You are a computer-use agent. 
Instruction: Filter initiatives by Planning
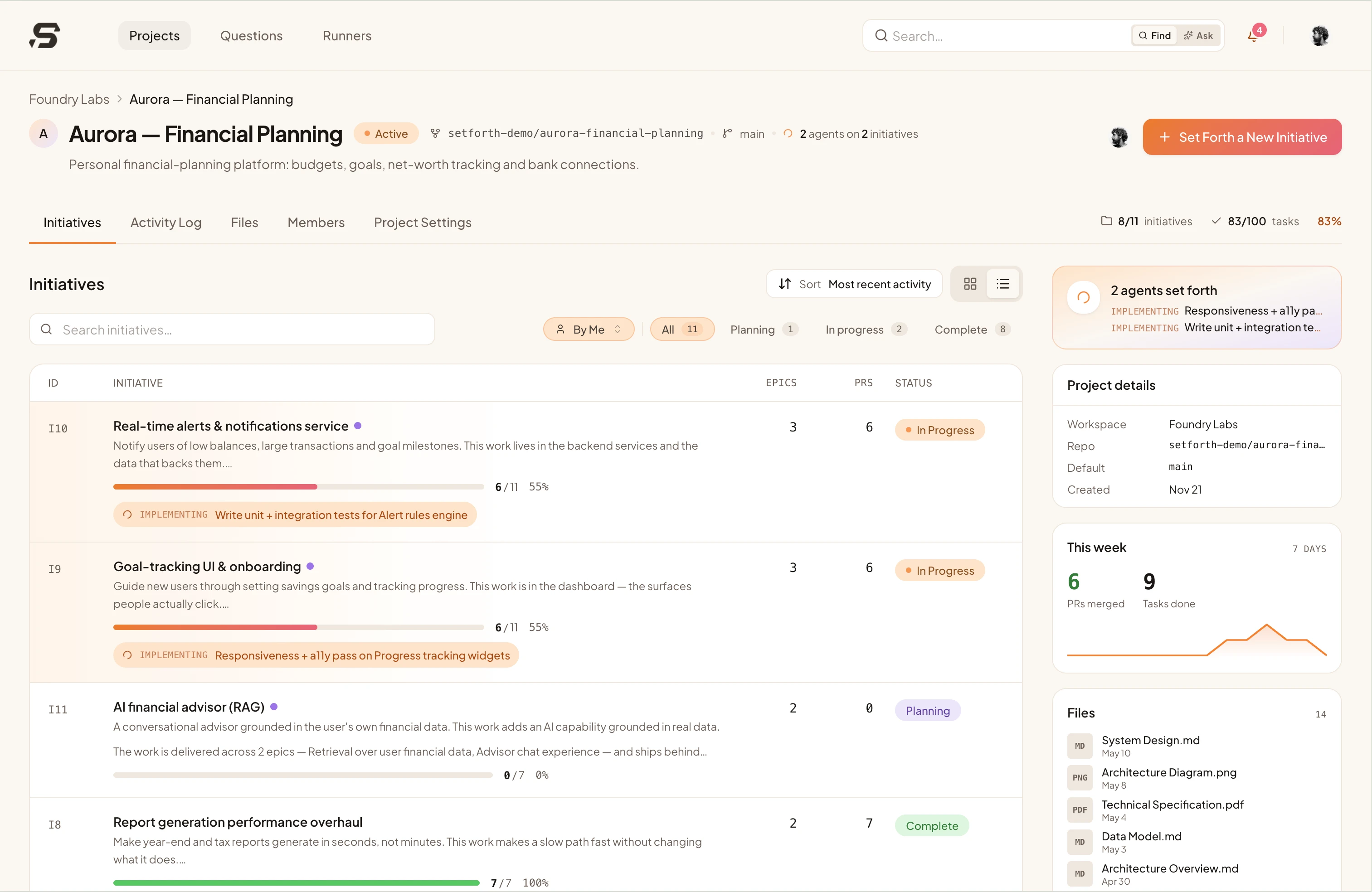point(764,329)
